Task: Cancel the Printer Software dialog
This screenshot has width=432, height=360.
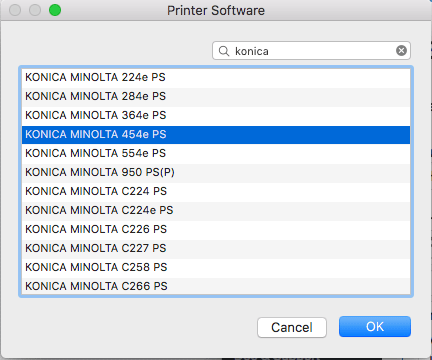Action: pos(292,327)
